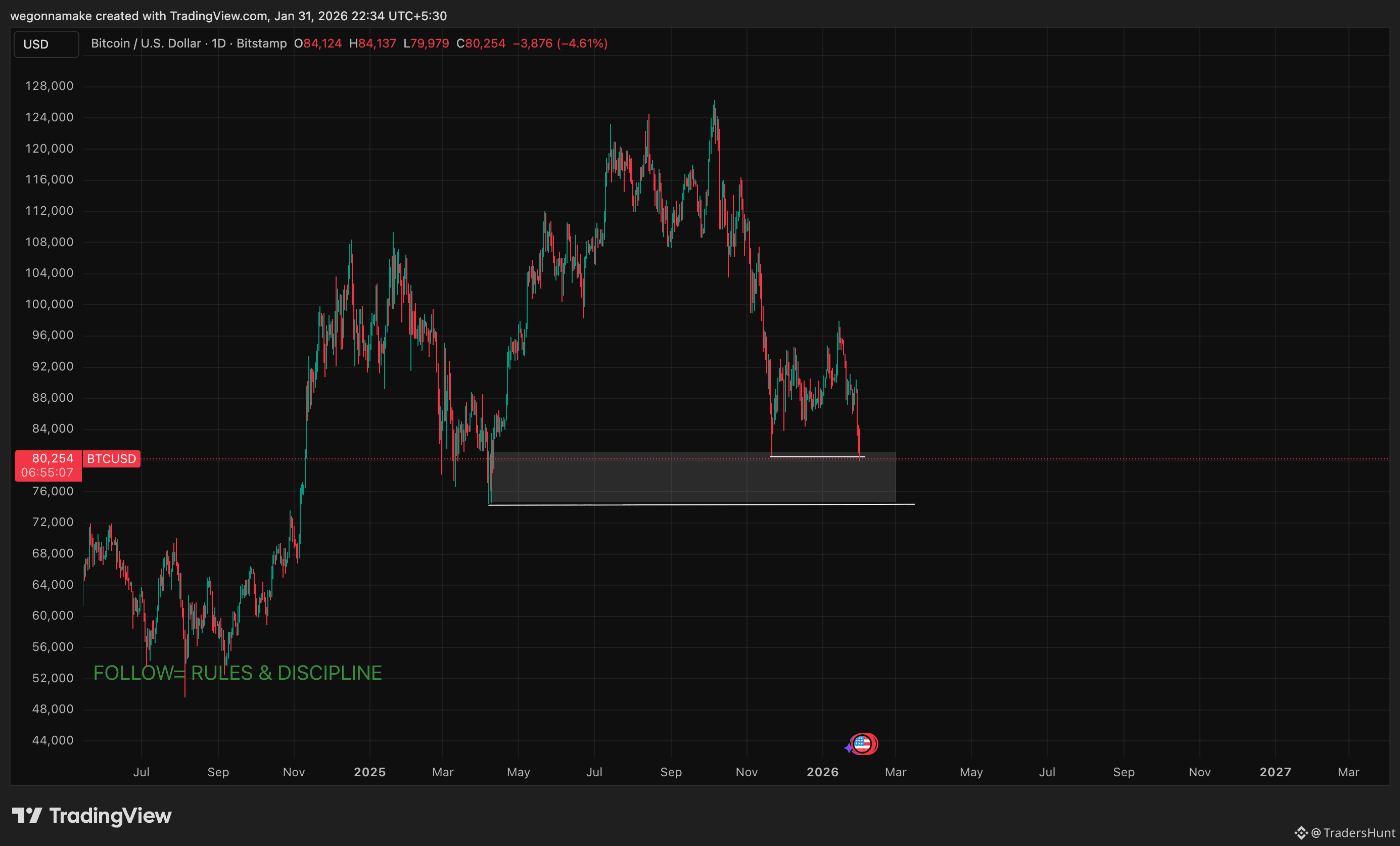1400x846 pixels.
Task: Open the USD currency selector
Action: click(46, 44)
